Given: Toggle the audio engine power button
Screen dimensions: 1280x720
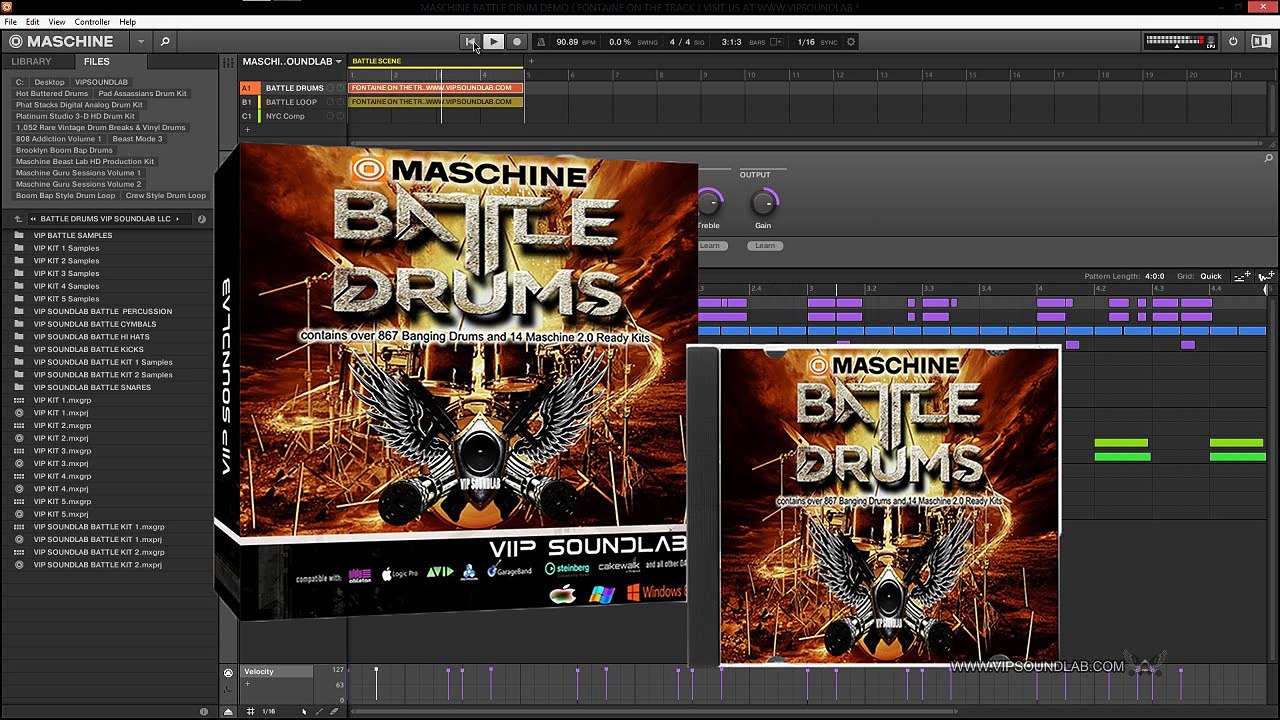Looking at the screenshot, I should tap(1233, 42).
